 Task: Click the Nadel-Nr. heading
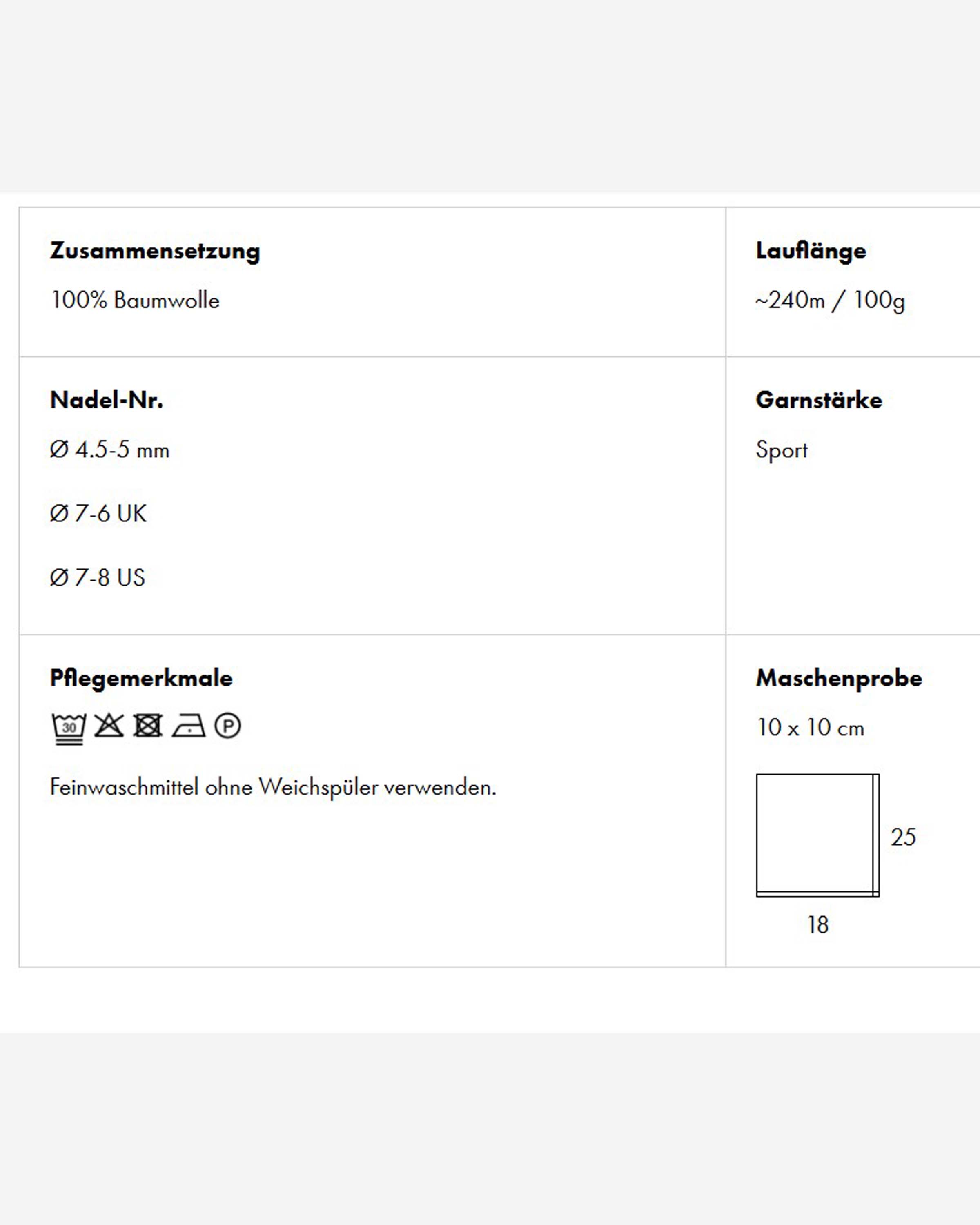(x=107, y=400)
